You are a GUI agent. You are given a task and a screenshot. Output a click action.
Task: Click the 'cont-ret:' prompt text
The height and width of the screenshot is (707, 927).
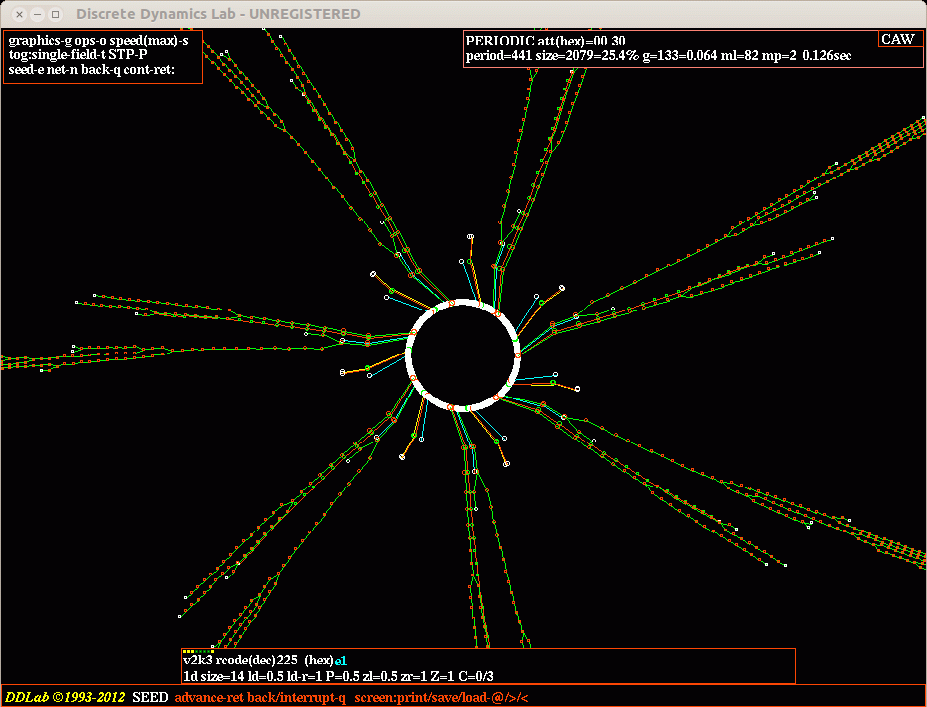(x=151, y=69)
